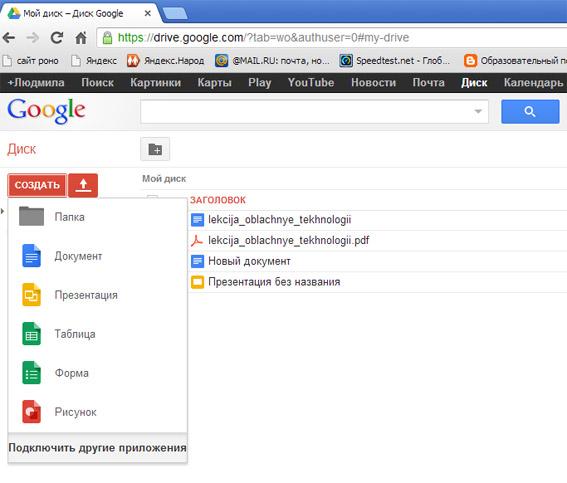Viewport: 567px width, 483px height.
Task: Click the Google logo
Action: [x=46, y=111]
